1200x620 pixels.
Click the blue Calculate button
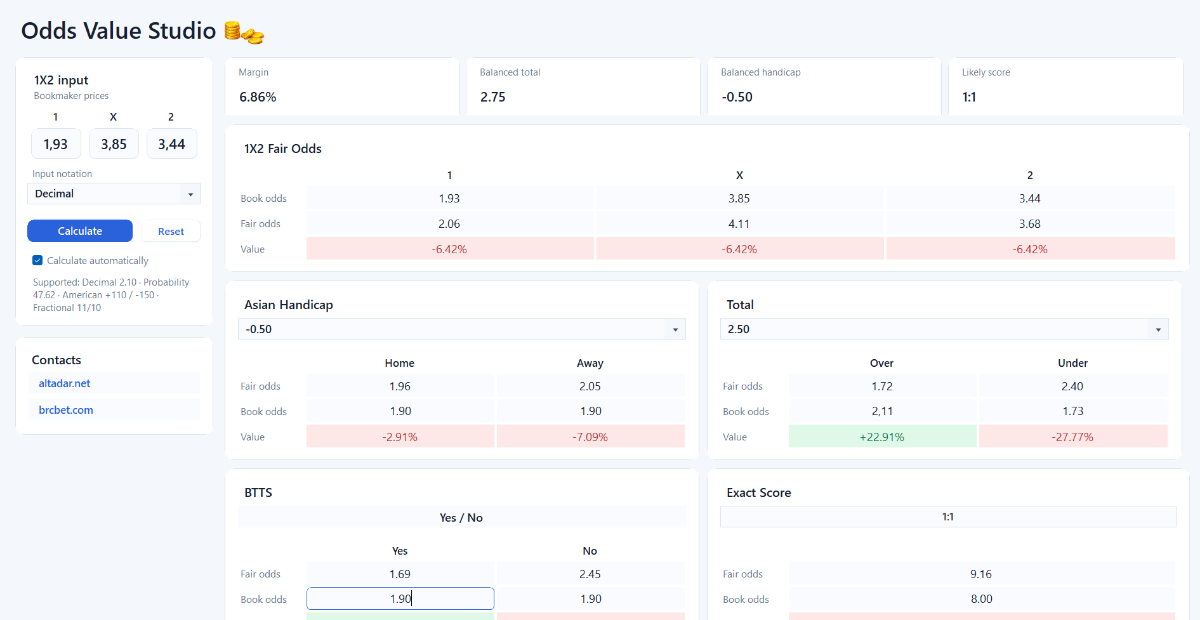click(x=80, y=231)
